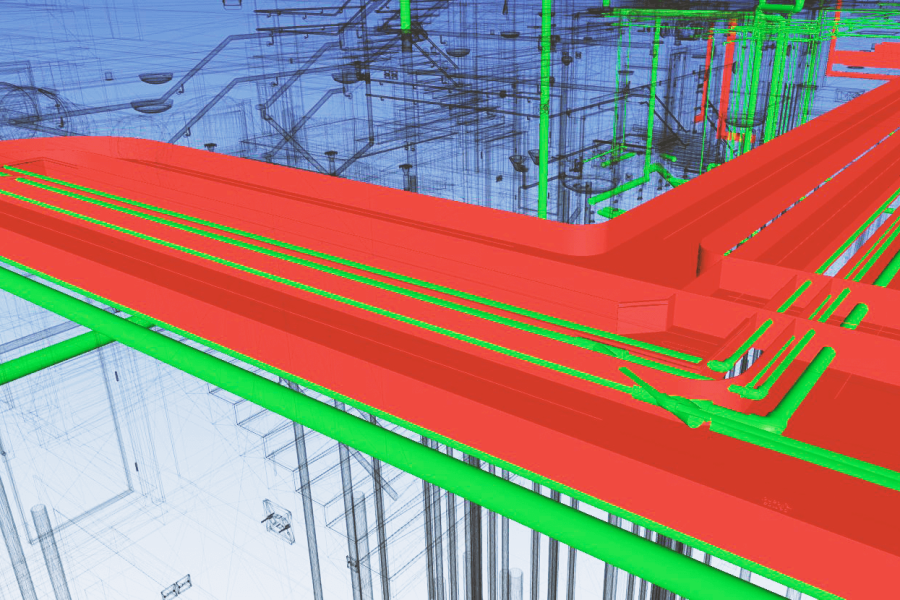Select the rectangular red duct transition box near junction

point(649,313)
